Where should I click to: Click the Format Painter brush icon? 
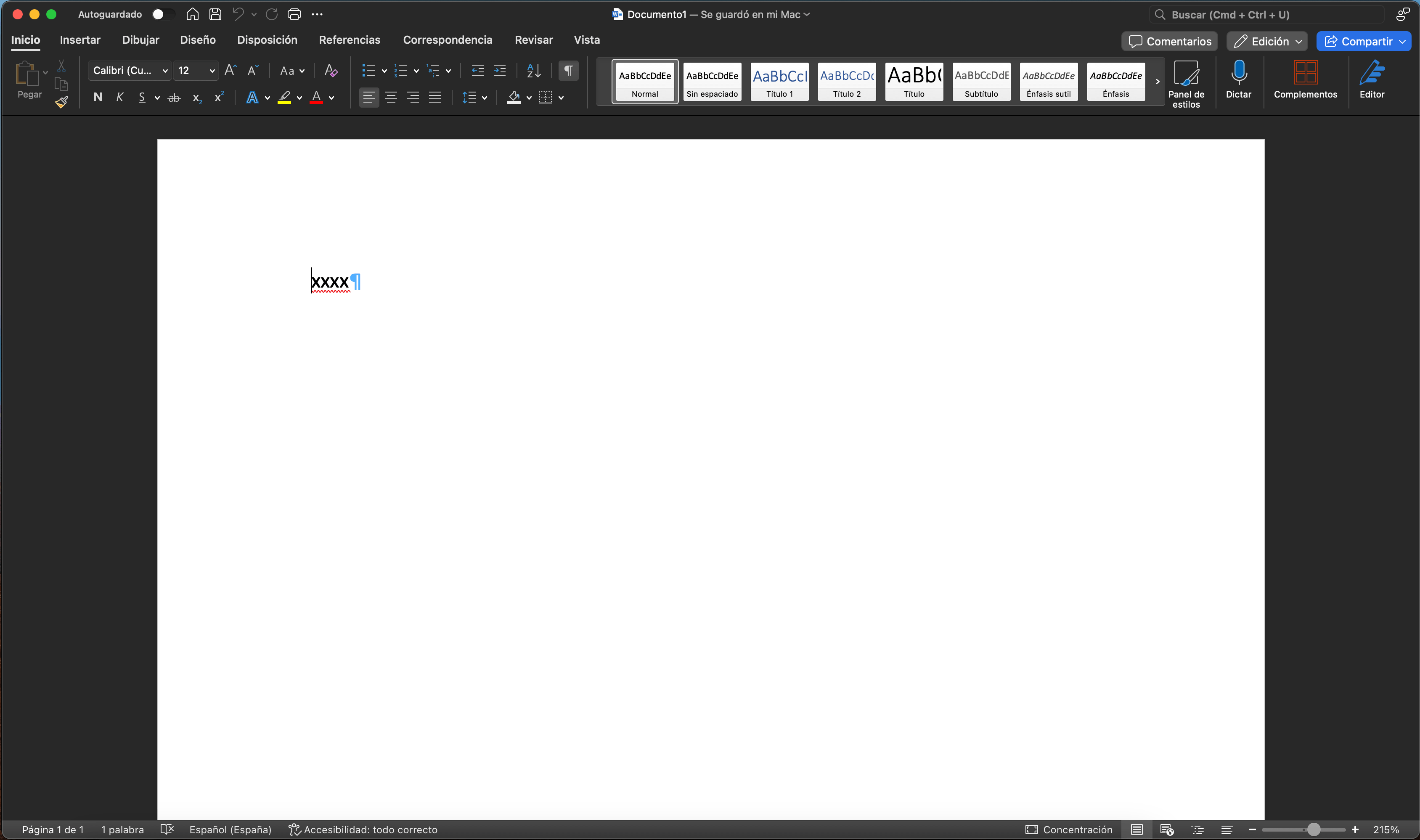(61, 103)
